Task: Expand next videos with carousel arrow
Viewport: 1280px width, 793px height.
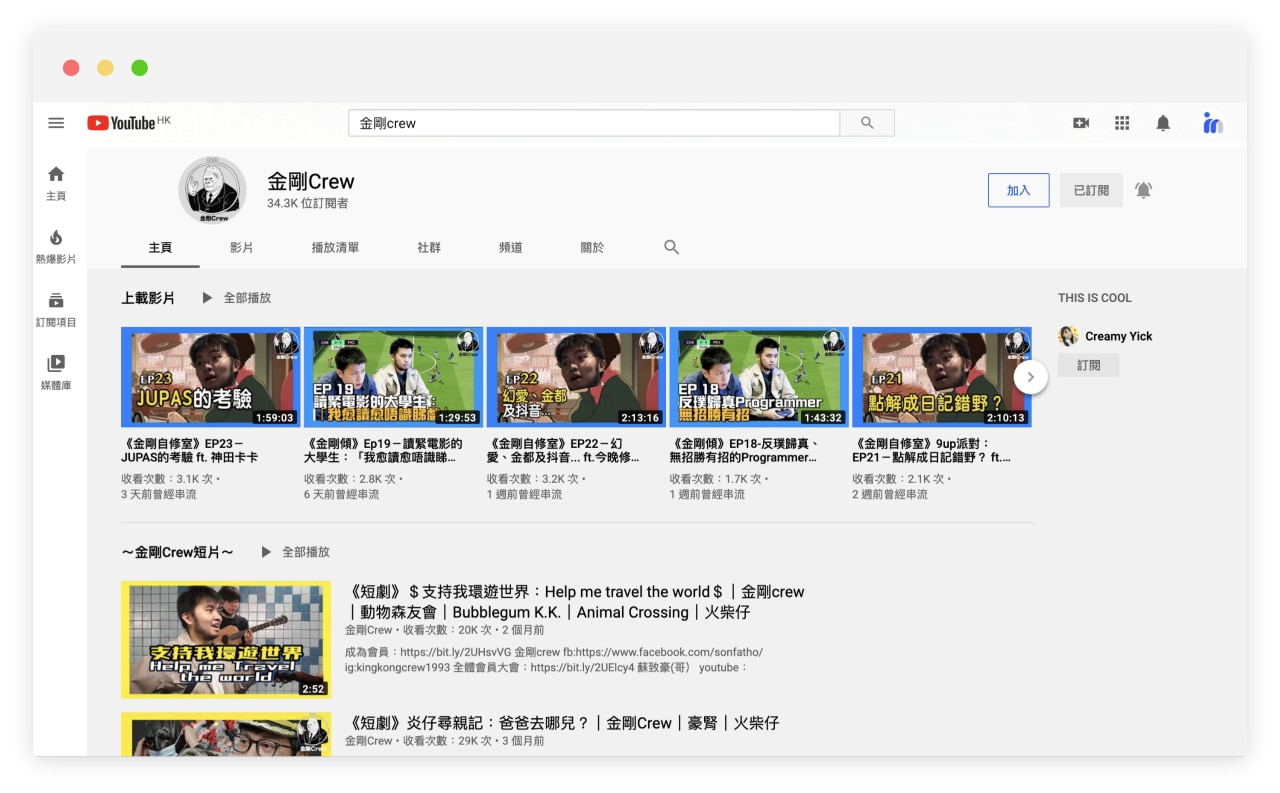Action: pos(1030,377)
